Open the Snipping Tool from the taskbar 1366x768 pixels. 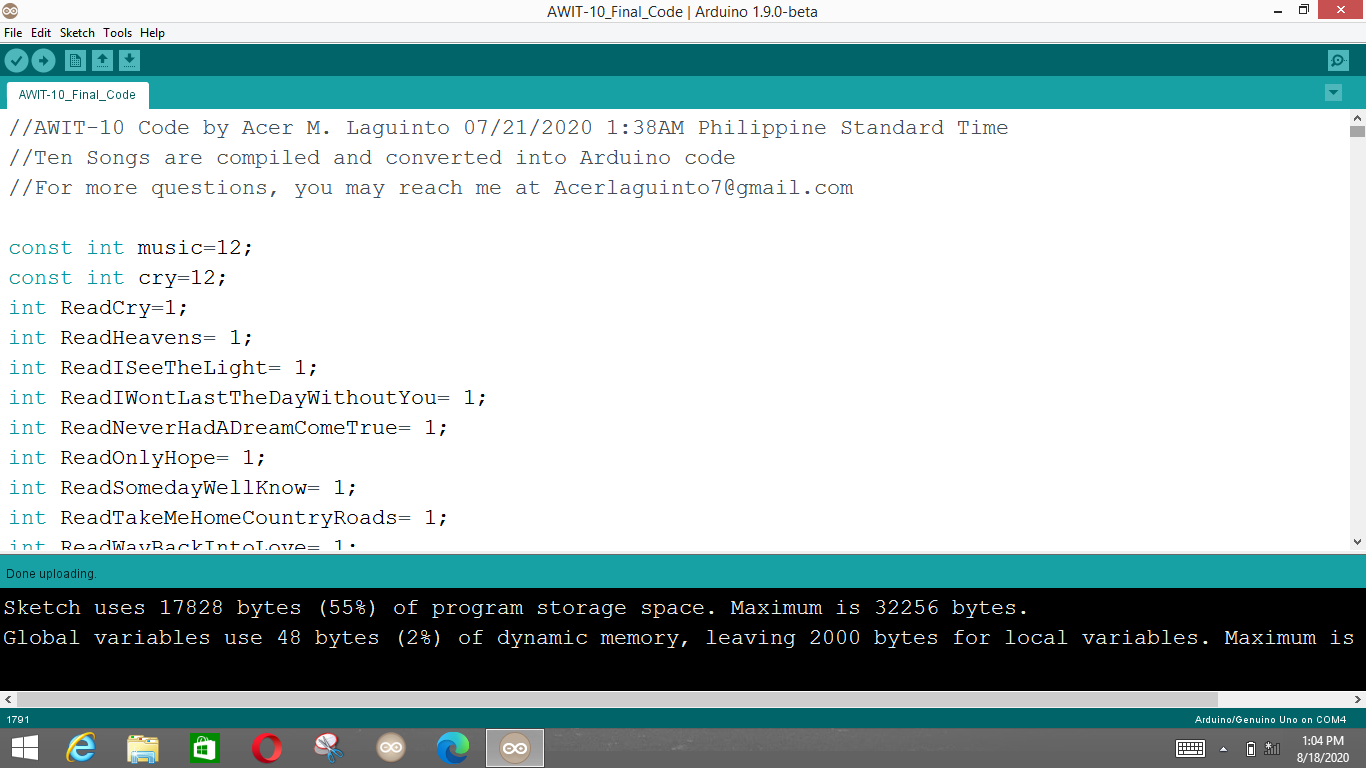tap(329, 748)
